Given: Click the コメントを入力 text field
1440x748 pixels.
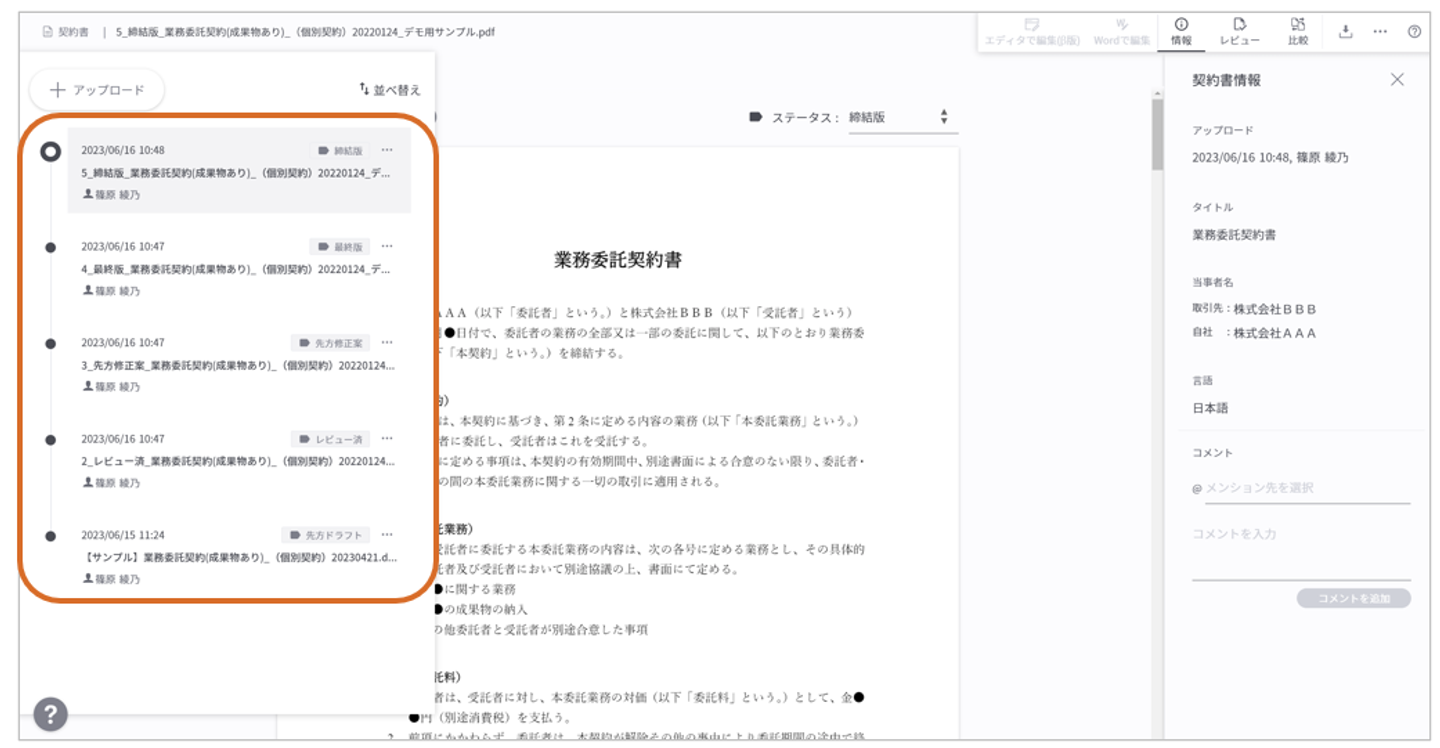Looking at the screenshot, I should 1300,545.
